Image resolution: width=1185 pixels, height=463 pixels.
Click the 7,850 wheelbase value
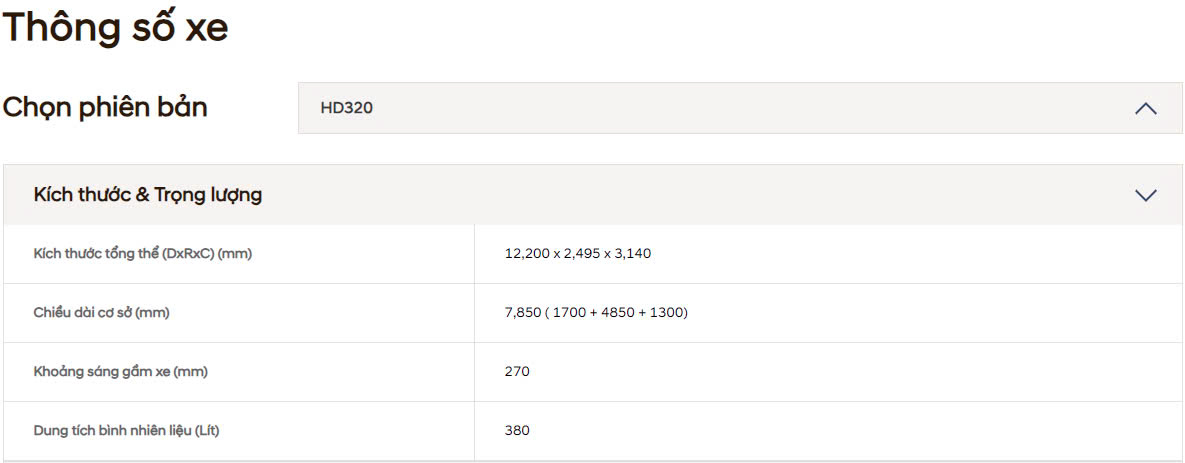pos(522,313)
